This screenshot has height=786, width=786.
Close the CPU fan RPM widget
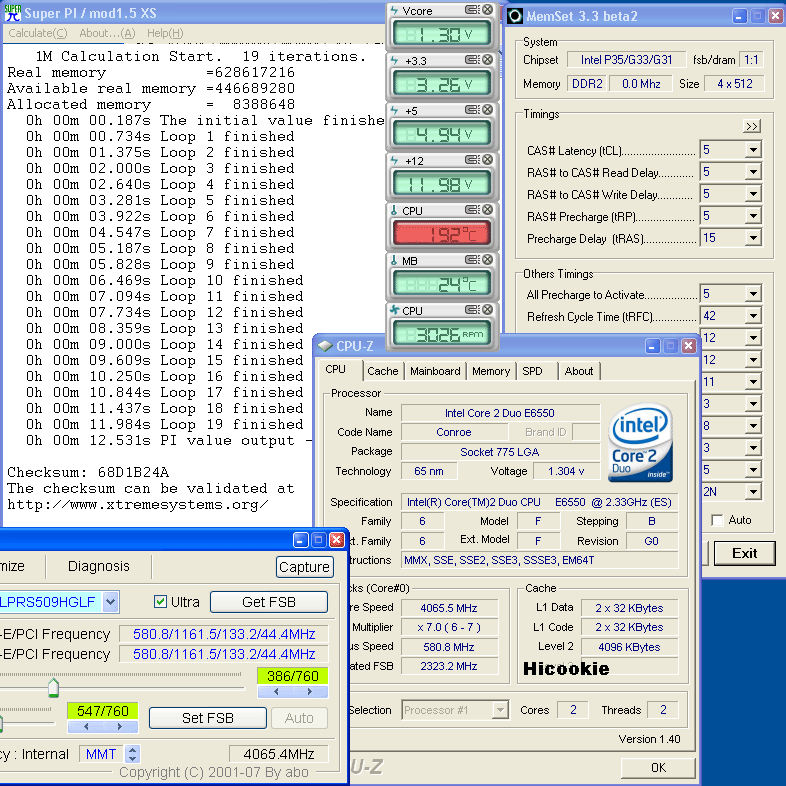click(487, 311)
